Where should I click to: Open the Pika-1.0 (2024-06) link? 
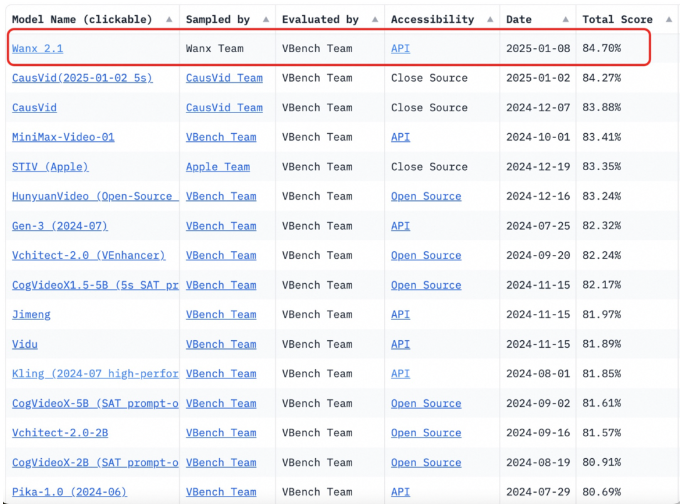[69, 492]
